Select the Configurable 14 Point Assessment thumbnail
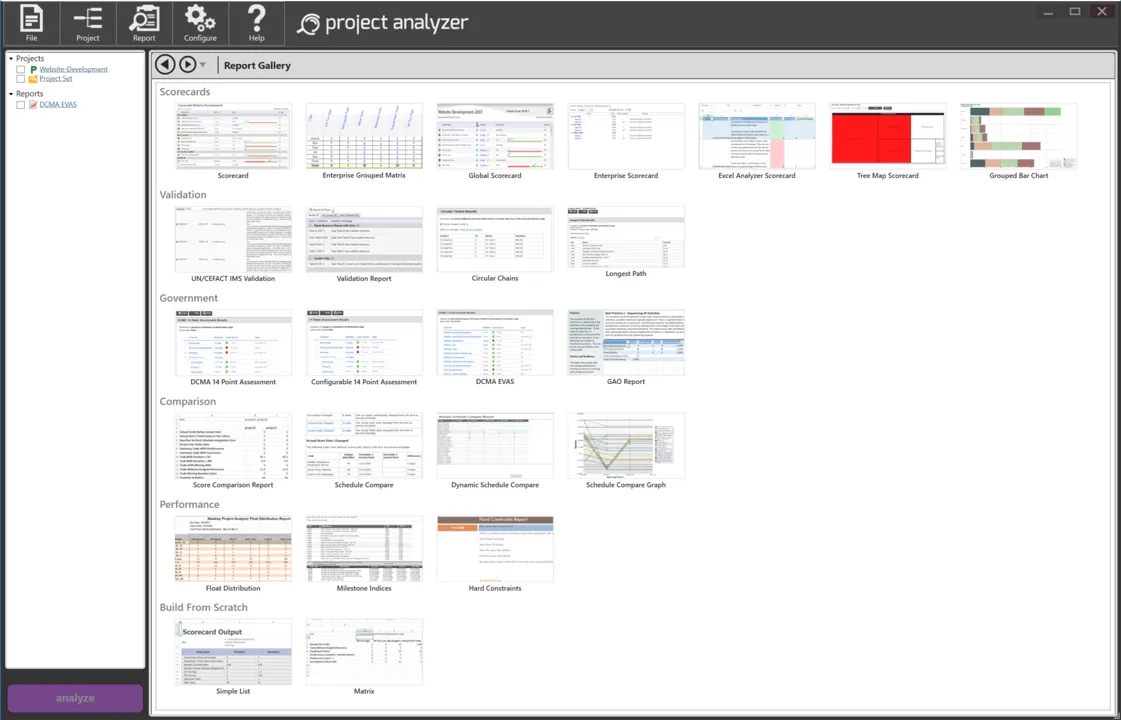The image size is (1121, 720). [x=364, y=342]
